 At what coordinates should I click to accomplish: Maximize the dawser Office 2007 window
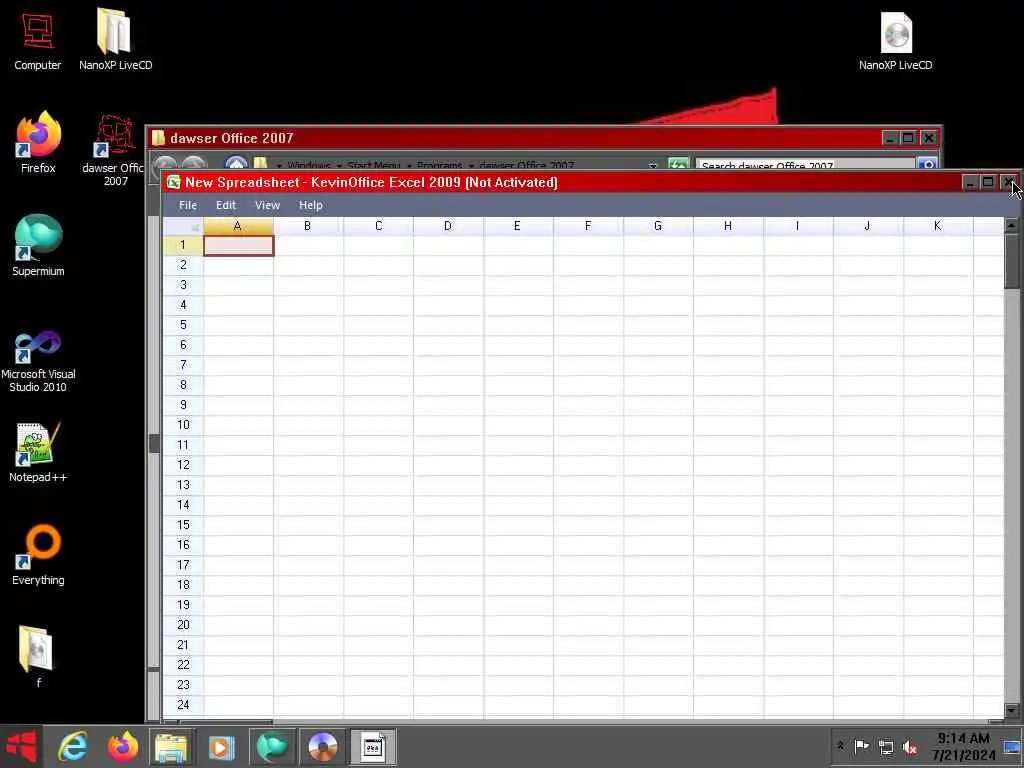[908, 138]
